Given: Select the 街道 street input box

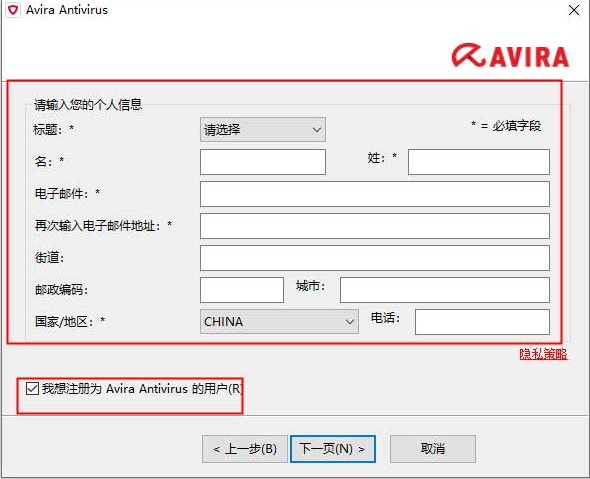Looking at the screenshot, I should (x=375, y=258).
